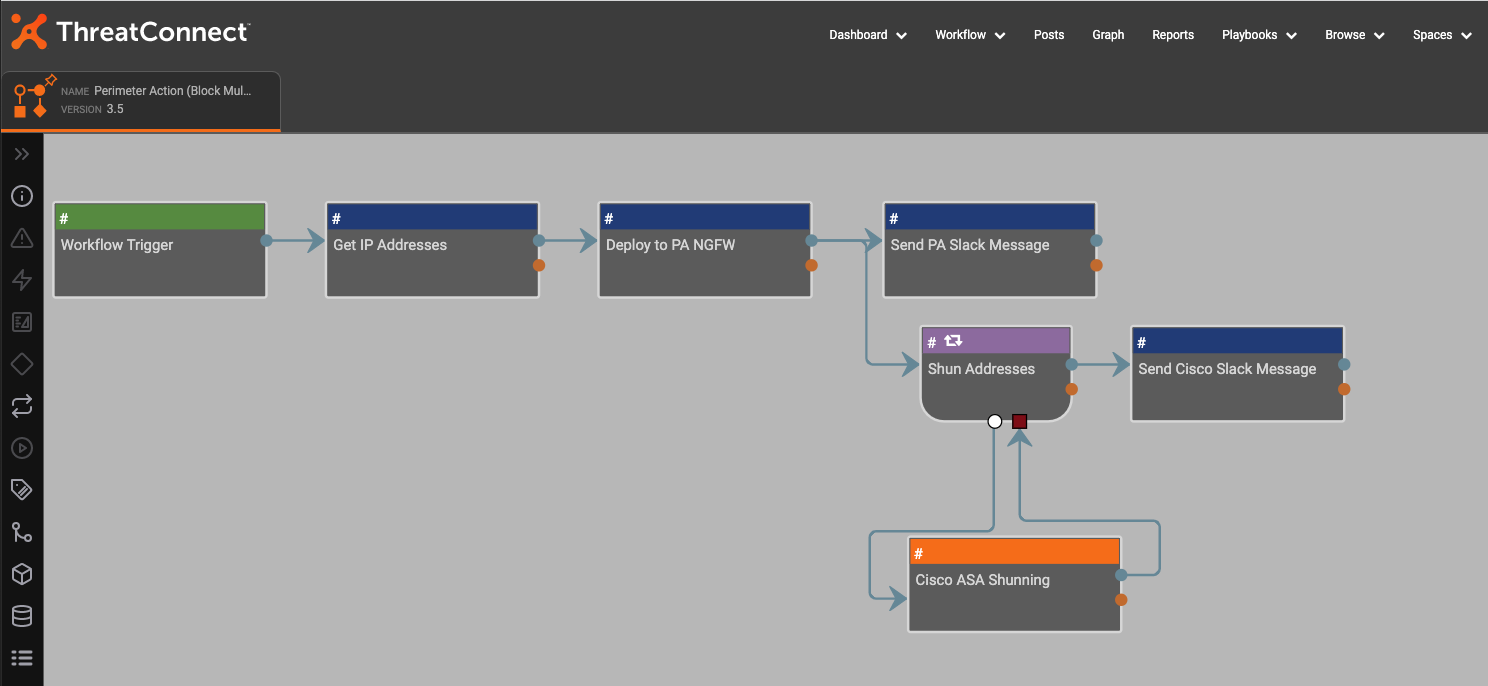
Task: Click the ThreatConnect logo
Action: coord(130,32)
